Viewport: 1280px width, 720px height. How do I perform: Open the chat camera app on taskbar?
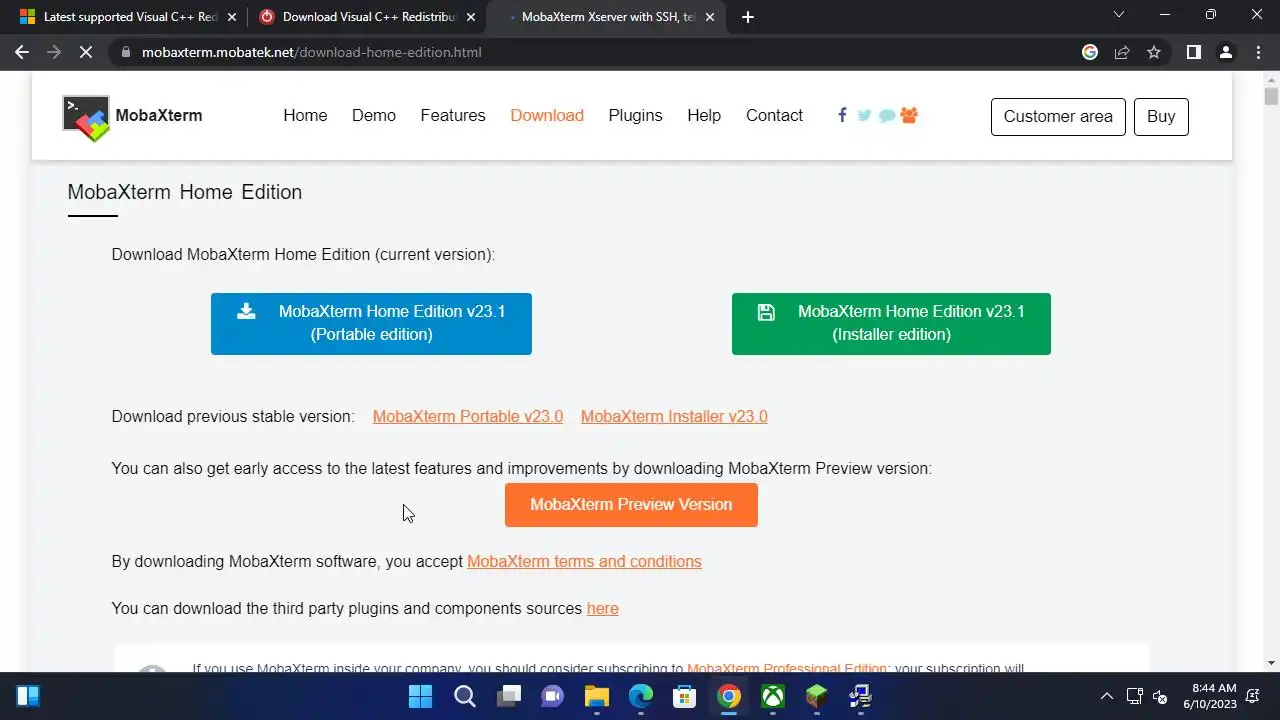[553, 696]
